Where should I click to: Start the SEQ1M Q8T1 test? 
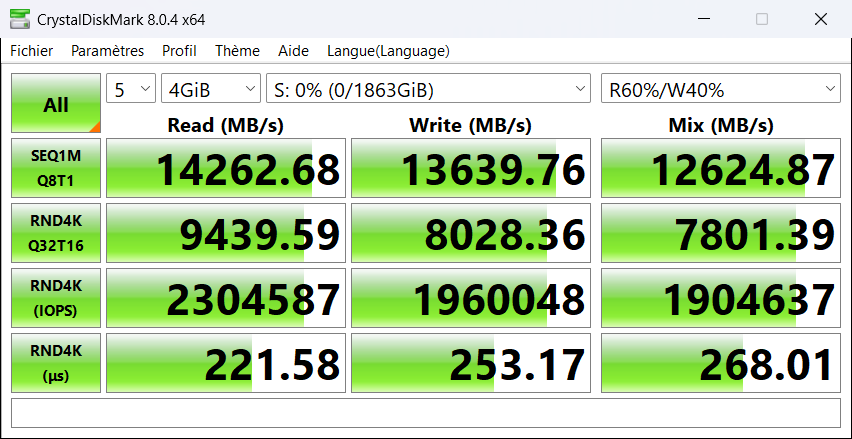coord(56,168)
